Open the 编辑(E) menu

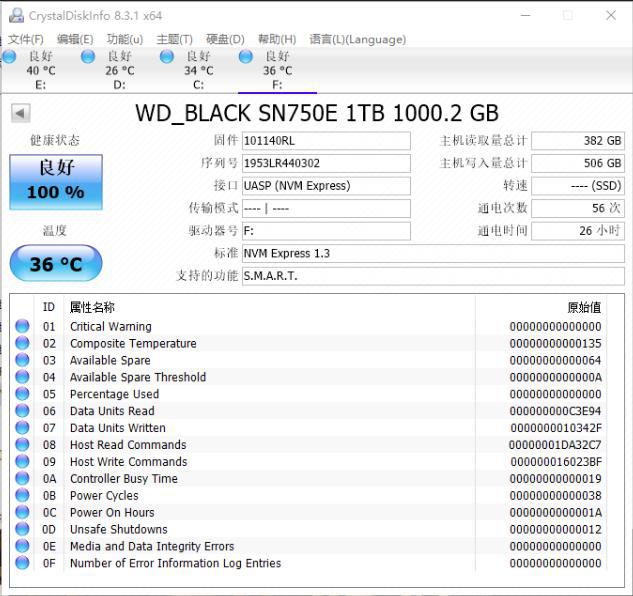tap(75, 39)
